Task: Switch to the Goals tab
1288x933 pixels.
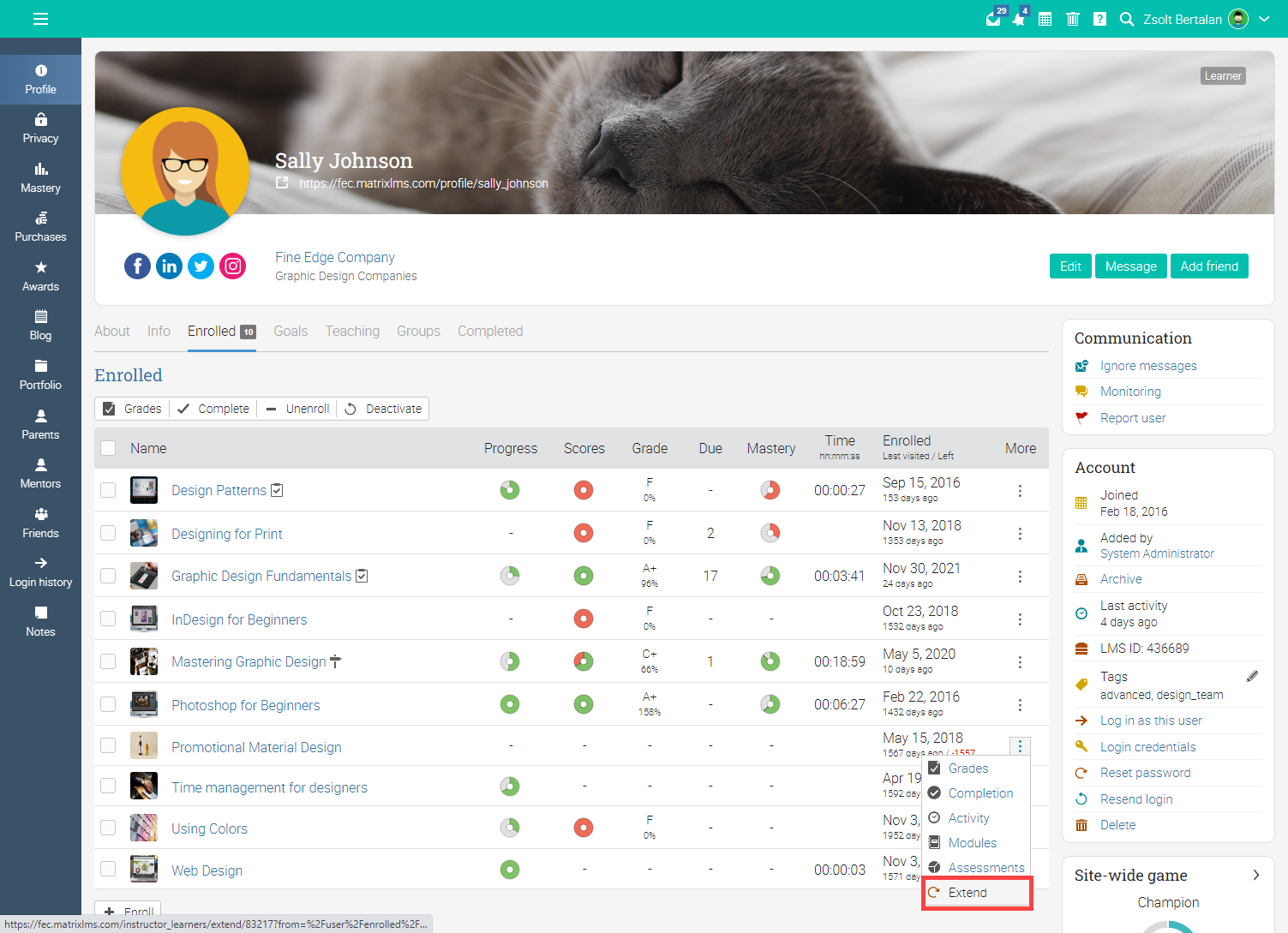Action: (291, 331)
